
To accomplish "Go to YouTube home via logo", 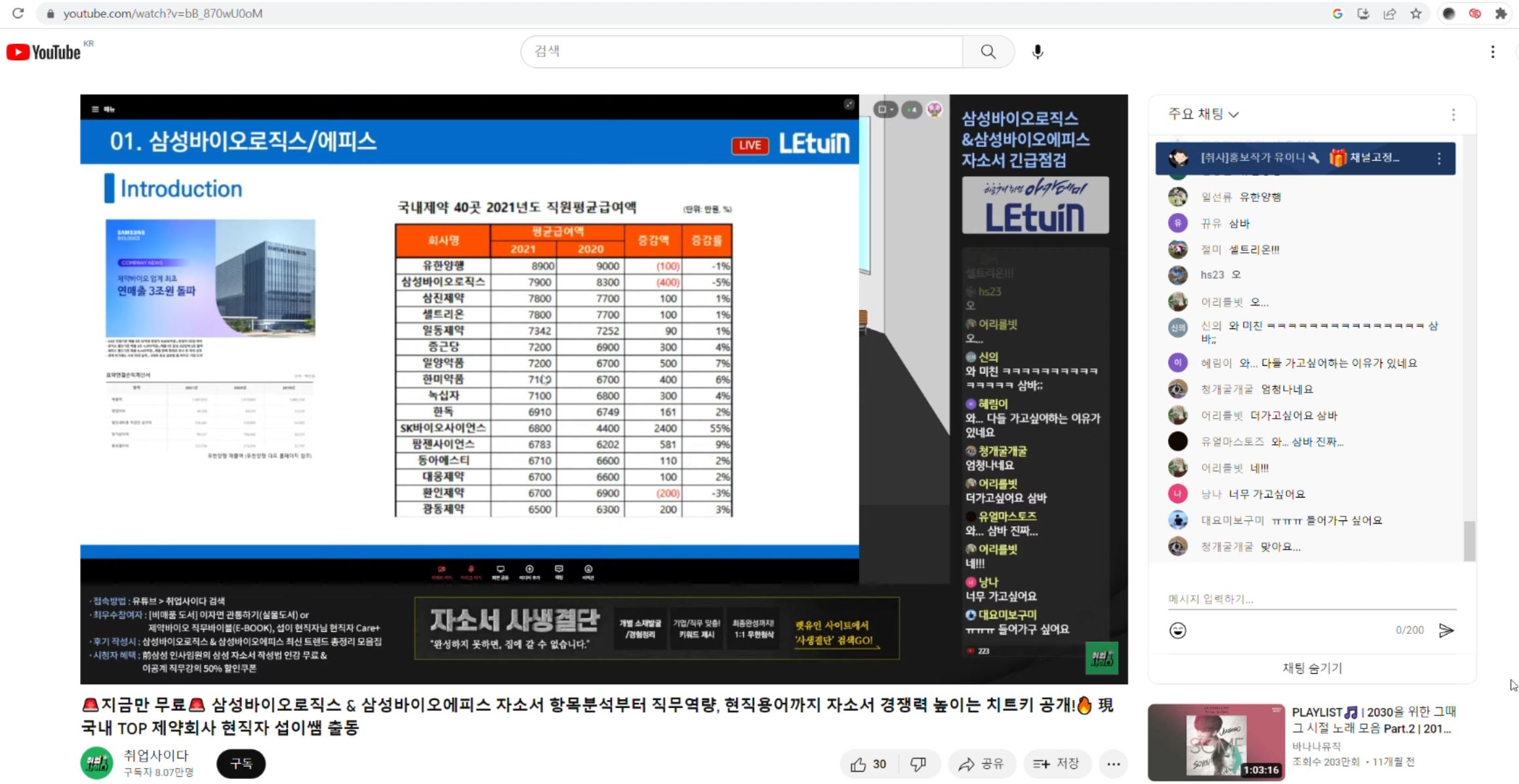I will pos(44,52).
